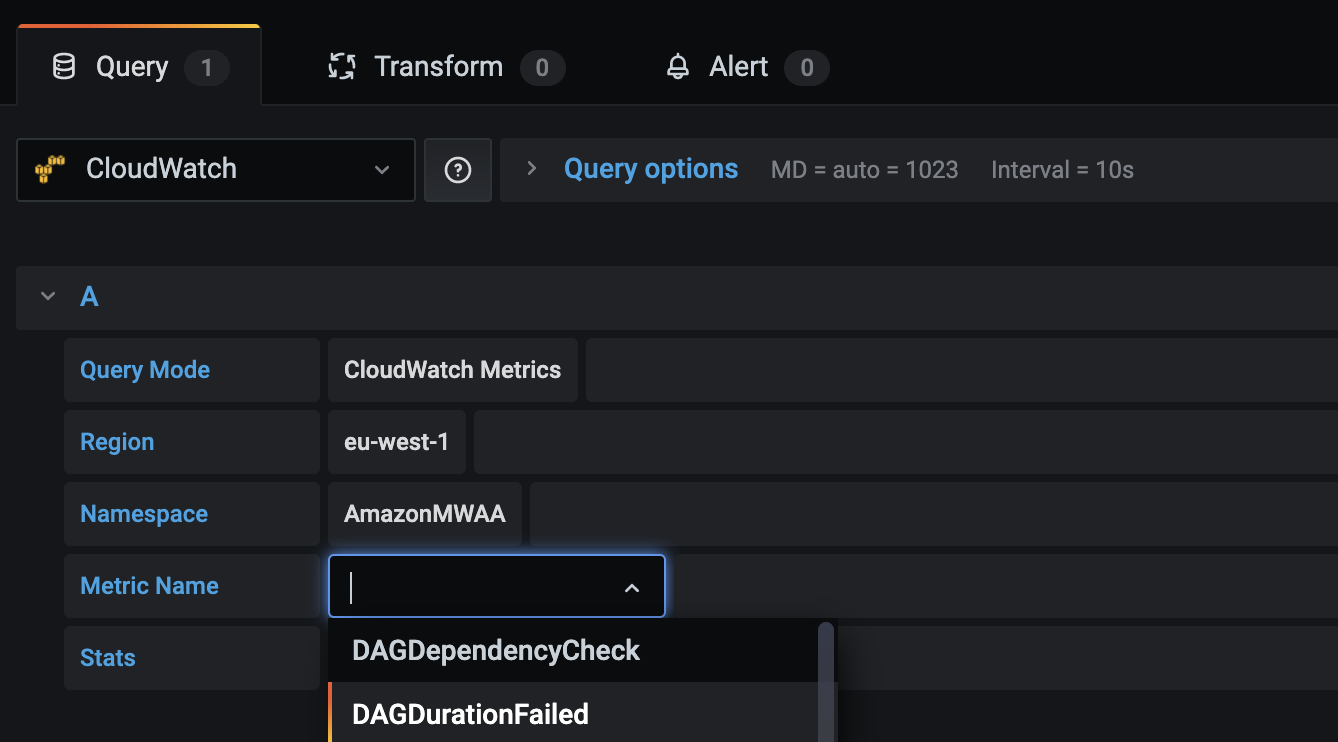
Task: Select the CloudWatch Metrics query mode
Action: click(x=453, y=370)
